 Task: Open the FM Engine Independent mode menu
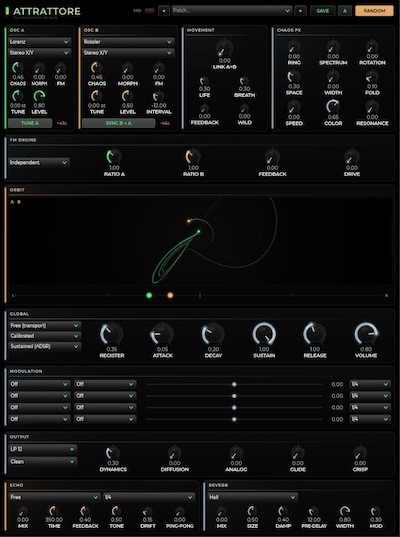pyautogui.click(x=39, y=162)
